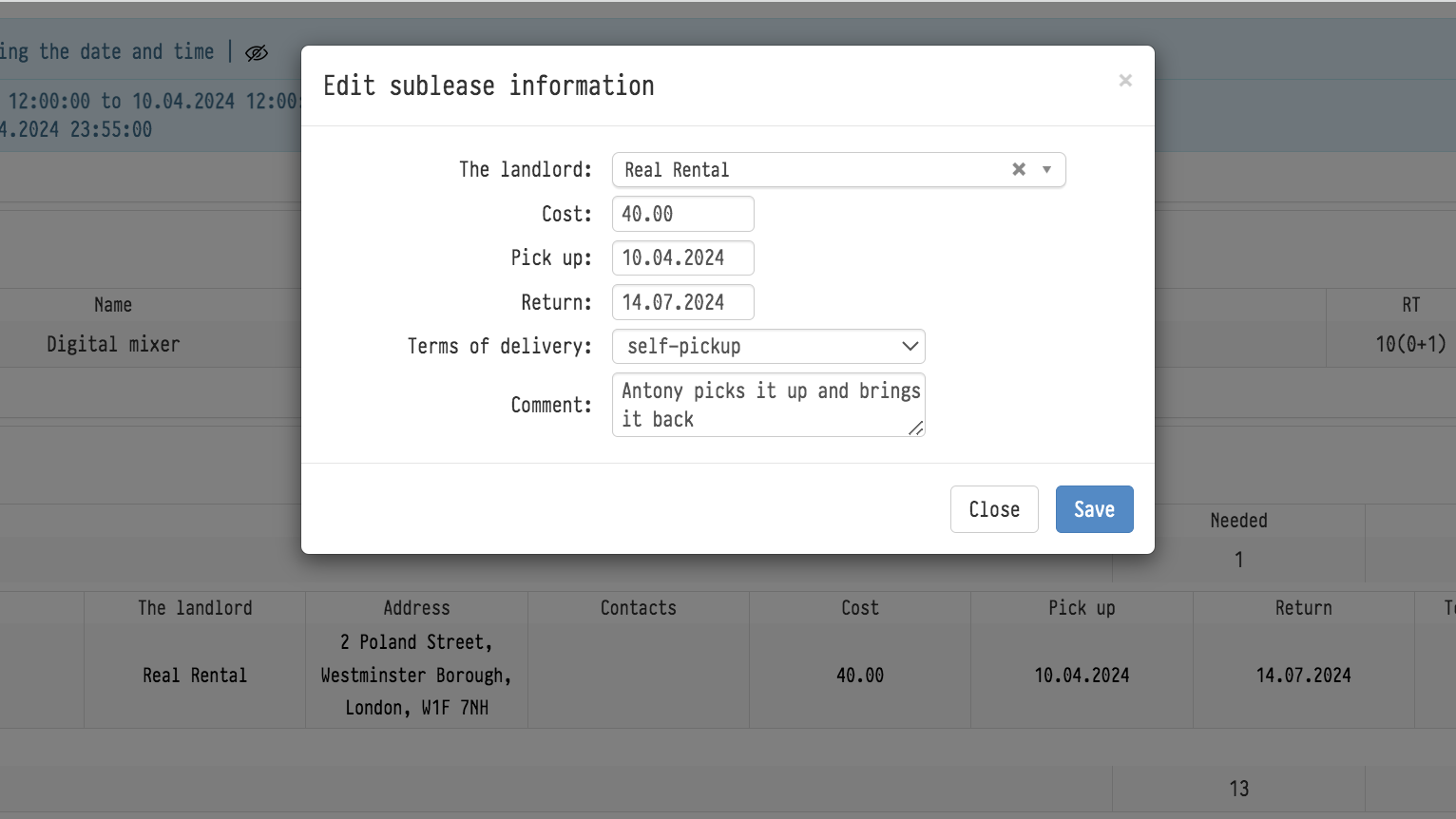Screen dimensions: 1456x819
Task: Expand the landlord dropdown arrow
Action: tap(1046, 169)
